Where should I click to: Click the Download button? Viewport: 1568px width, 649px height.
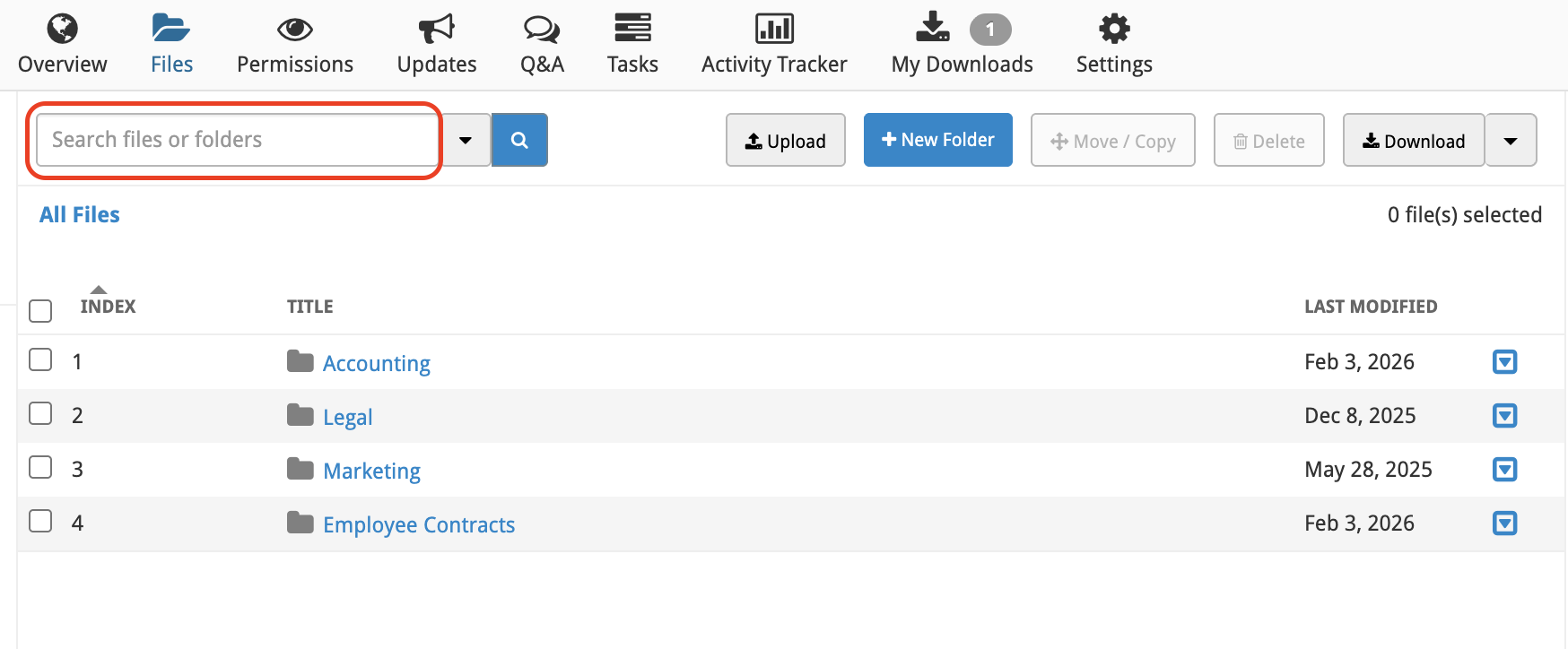[x=1414, y=140]
